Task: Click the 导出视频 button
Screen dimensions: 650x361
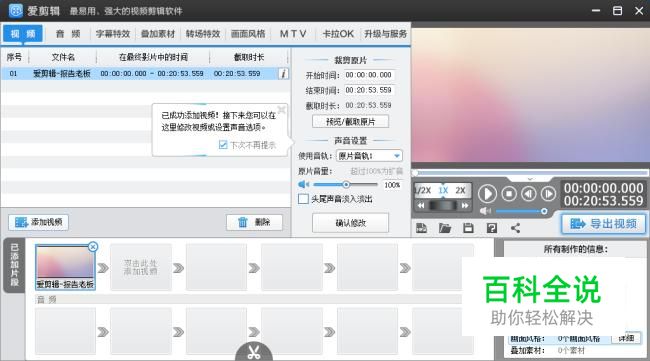Action: click(604, 224)
